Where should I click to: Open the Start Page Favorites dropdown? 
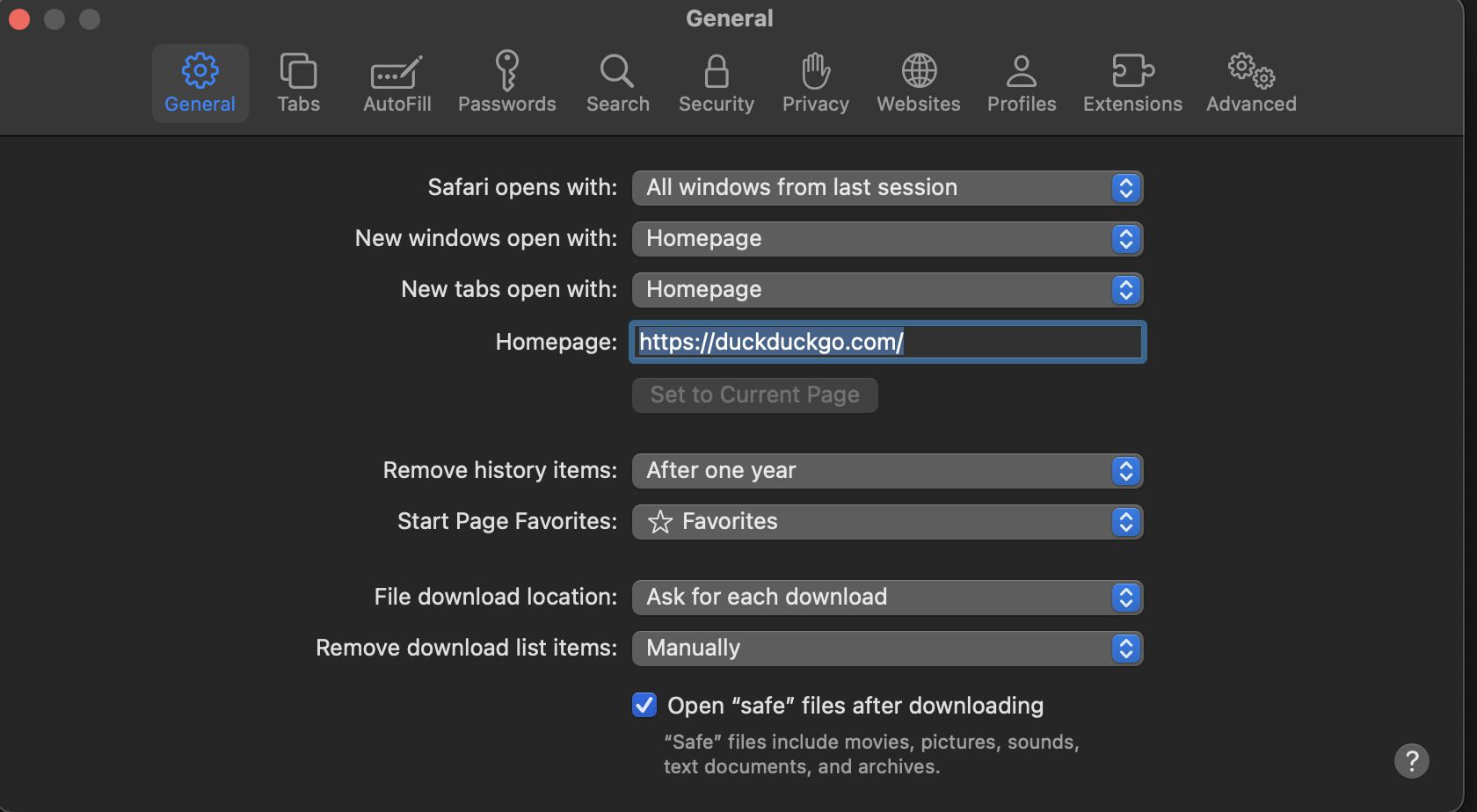887,522
